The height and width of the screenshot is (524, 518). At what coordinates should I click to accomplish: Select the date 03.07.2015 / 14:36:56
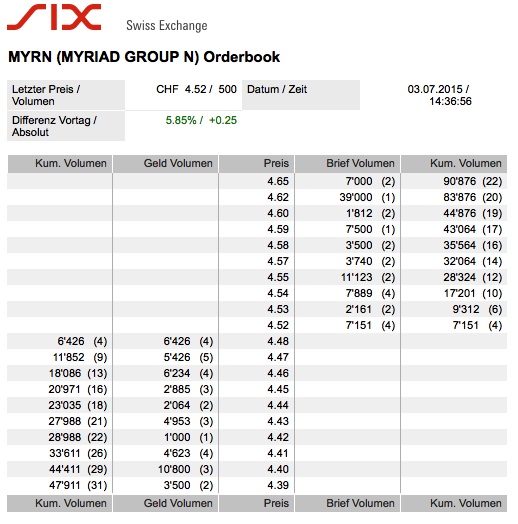click(439, 95)
